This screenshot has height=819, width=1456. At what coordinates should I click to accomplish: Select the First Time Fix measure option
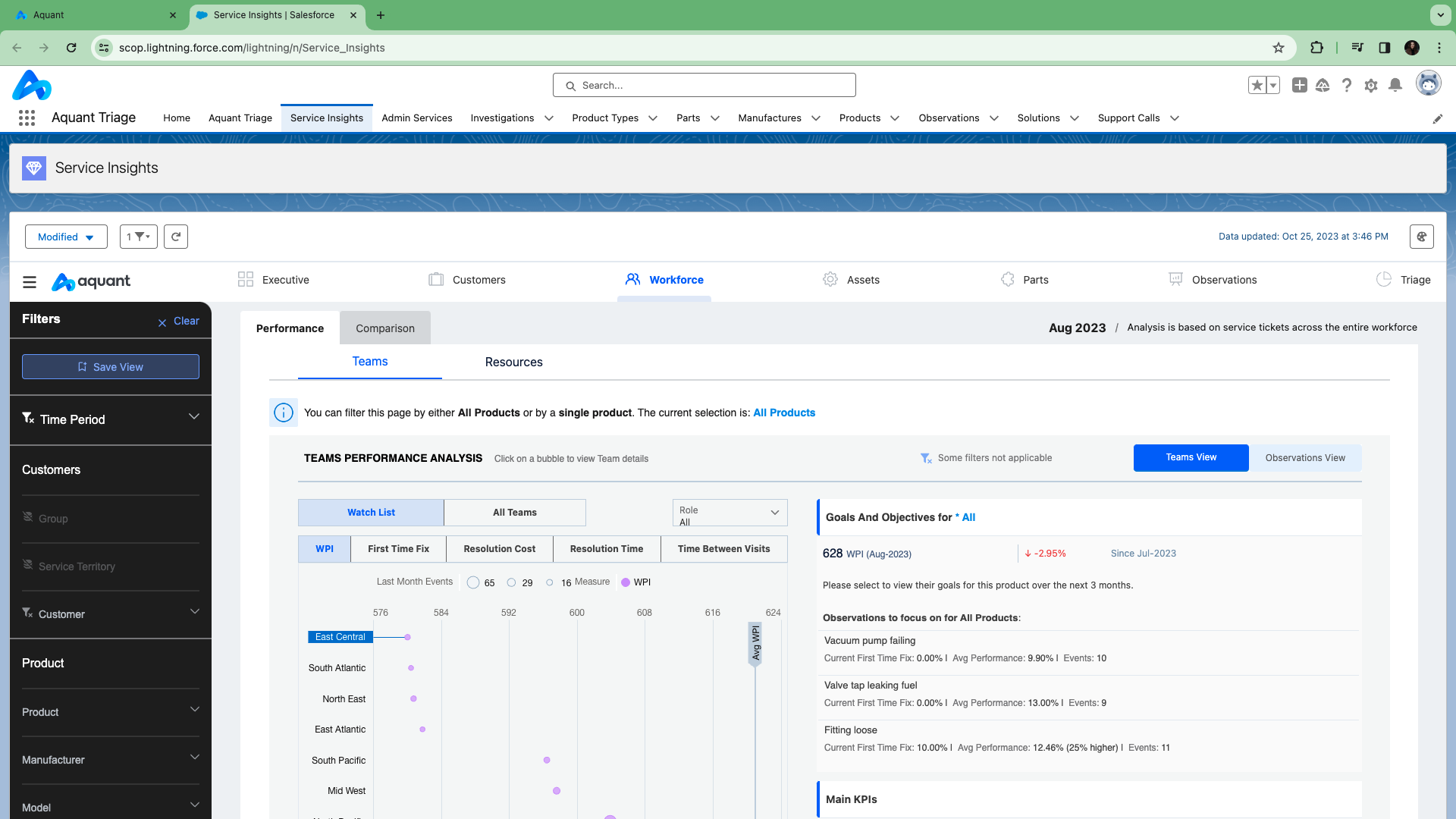(x=398, y=549)
